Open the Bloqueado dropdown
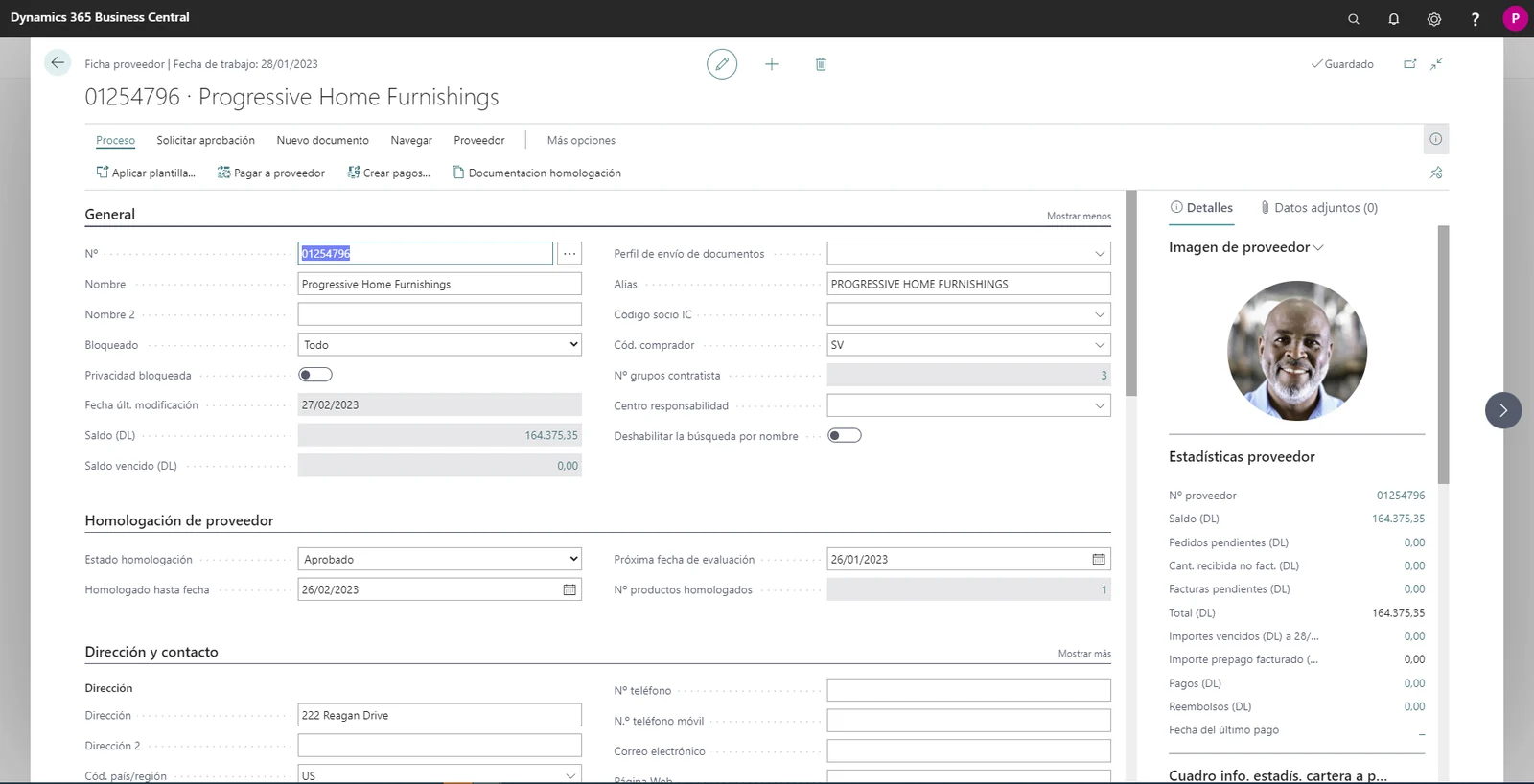This screenshot has height=784, width=1534. 440,345
